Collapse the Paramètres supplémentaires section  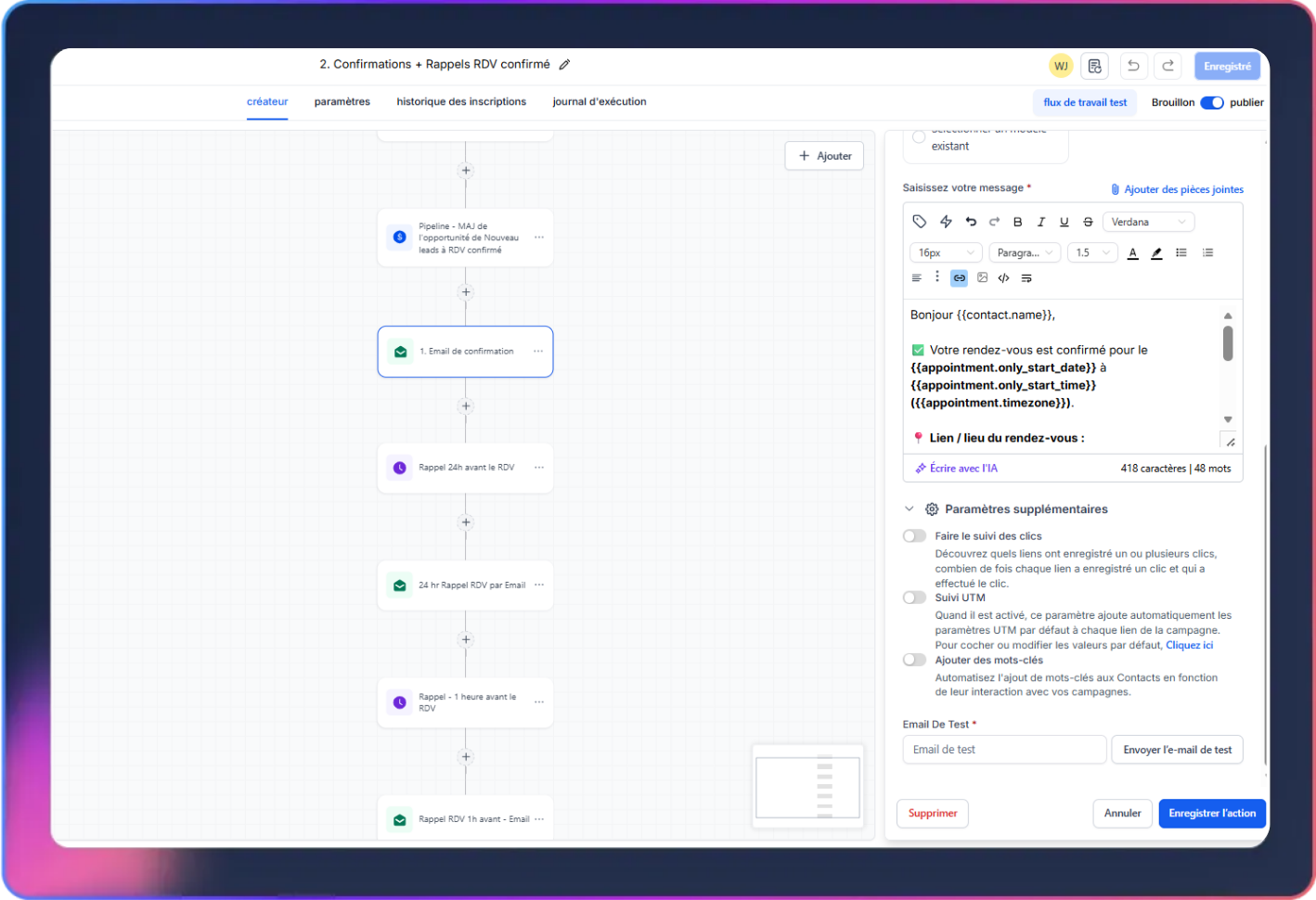click(909, 509)
